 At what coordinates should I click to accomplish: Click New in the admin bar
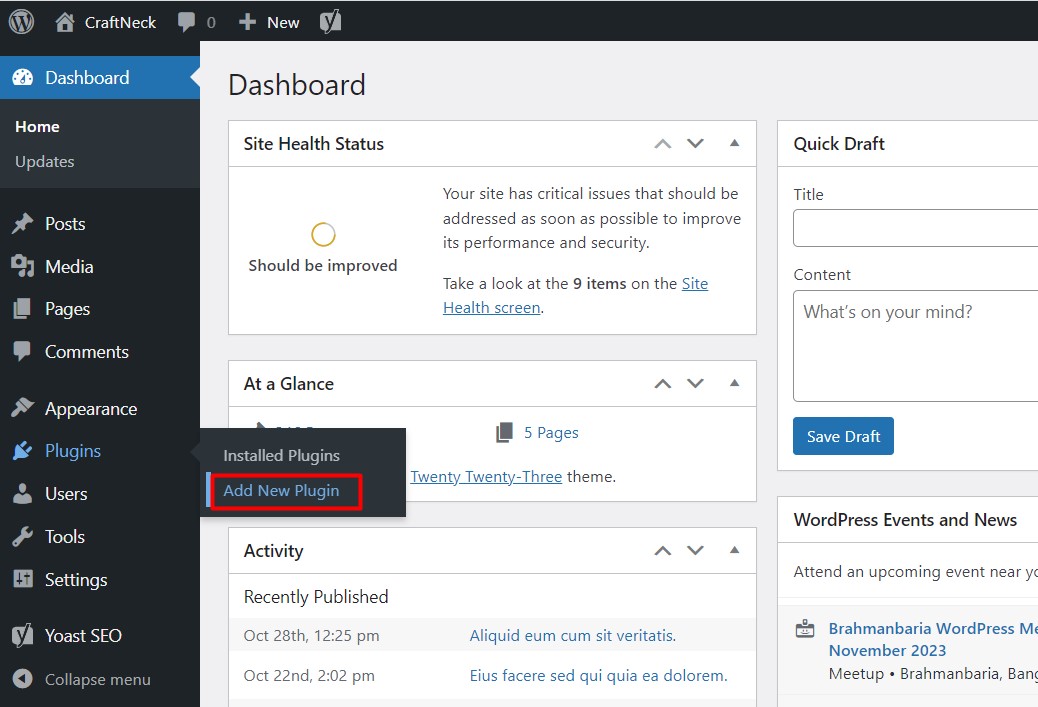pos(283,23)
